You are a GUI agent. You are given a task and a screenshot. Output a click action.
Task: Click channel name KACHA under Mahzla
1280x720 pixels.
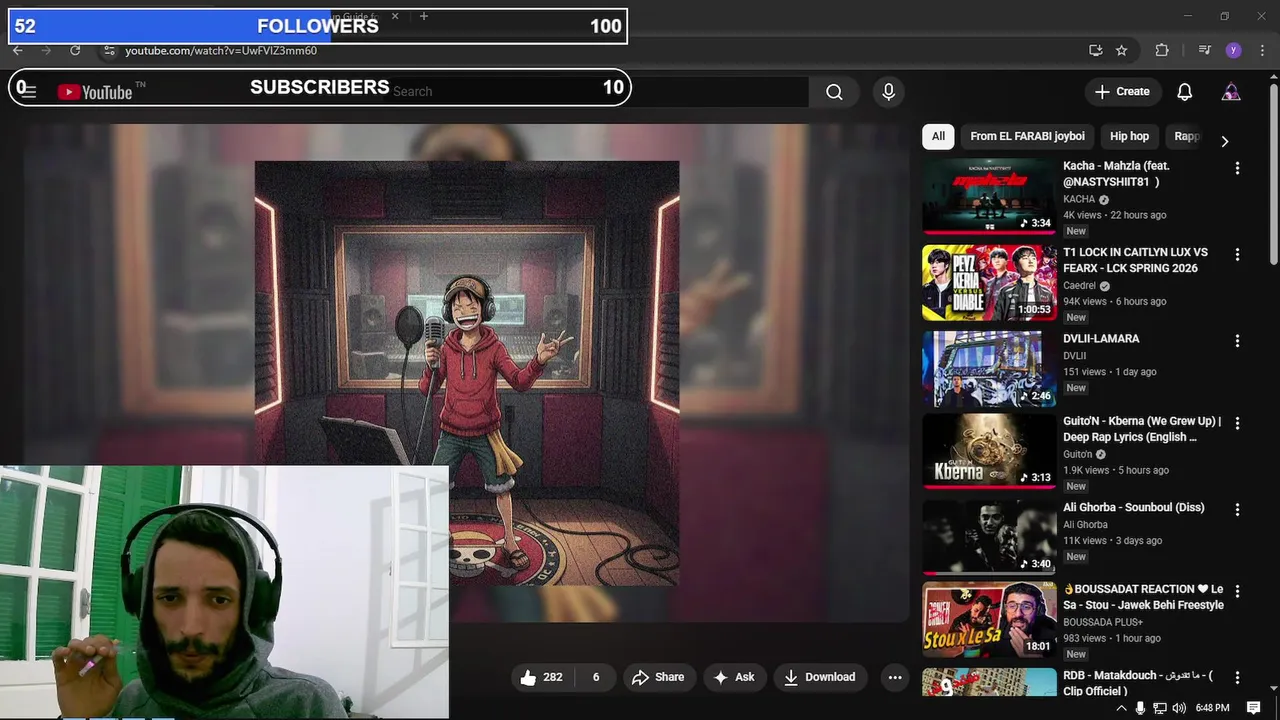click(x=1079, y=199)
